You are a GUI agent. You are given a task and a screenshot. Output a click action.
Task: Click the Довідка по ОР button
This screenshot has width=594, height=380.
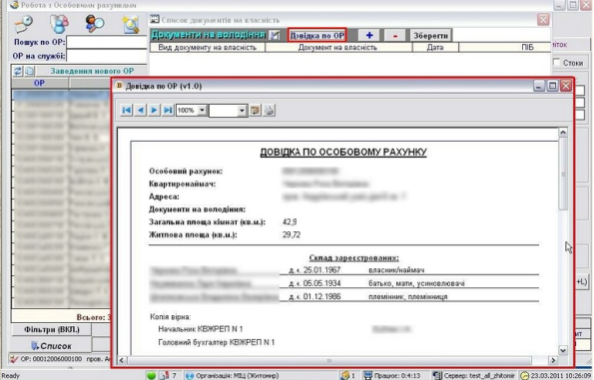pyautogui.click(x=317, y=36)
